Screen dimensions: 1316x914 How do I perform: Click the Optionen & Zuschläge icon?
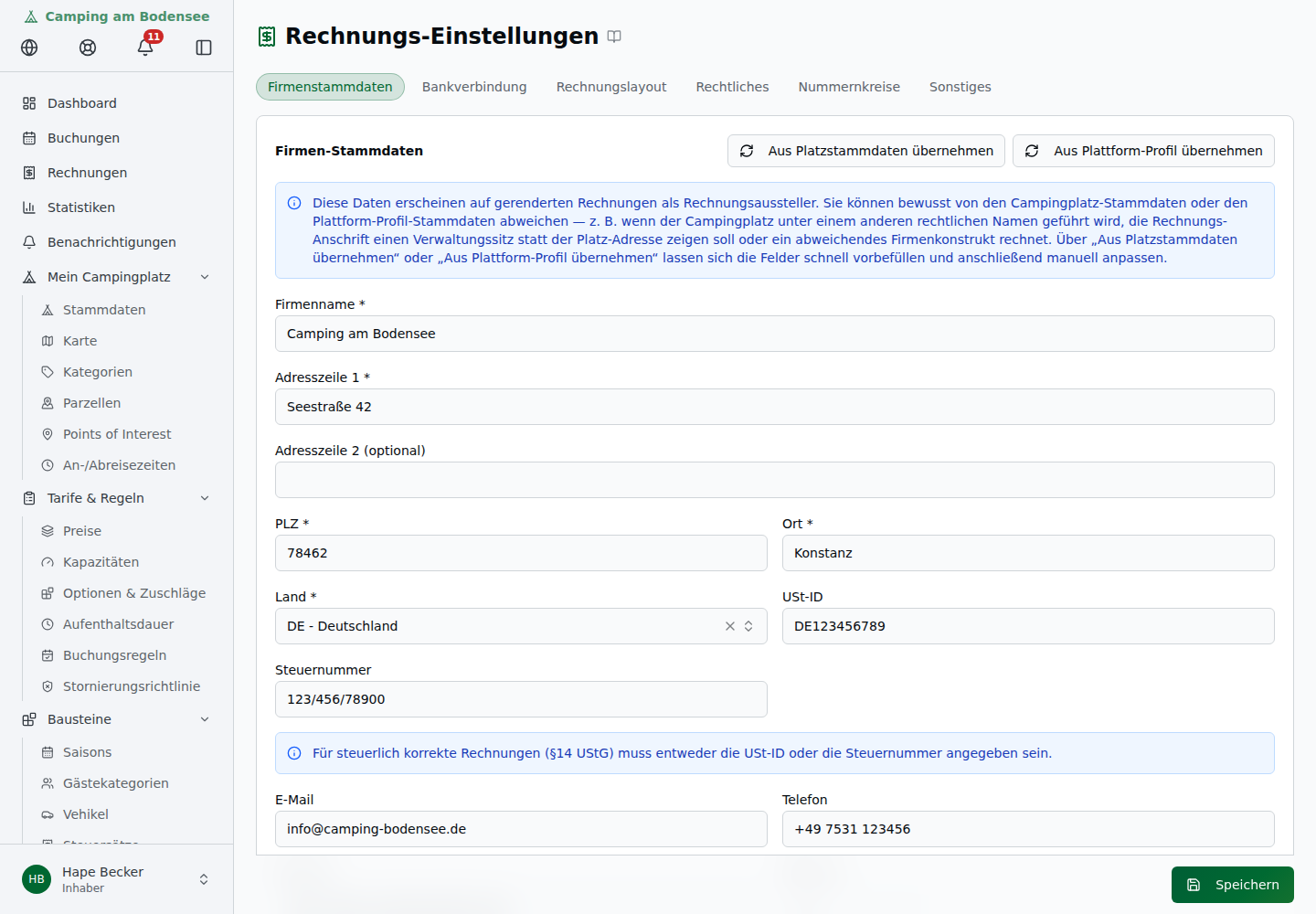click(x=48, y=593)
